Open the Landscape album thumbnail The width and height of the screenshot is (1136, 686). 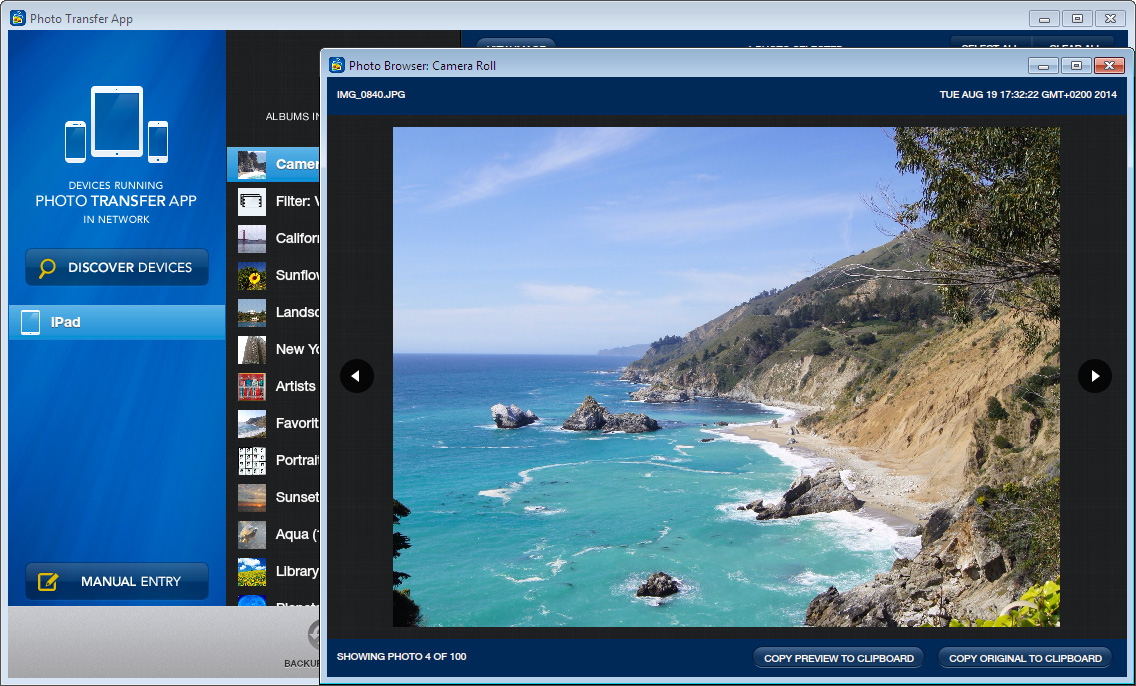(x=251, y=312)
